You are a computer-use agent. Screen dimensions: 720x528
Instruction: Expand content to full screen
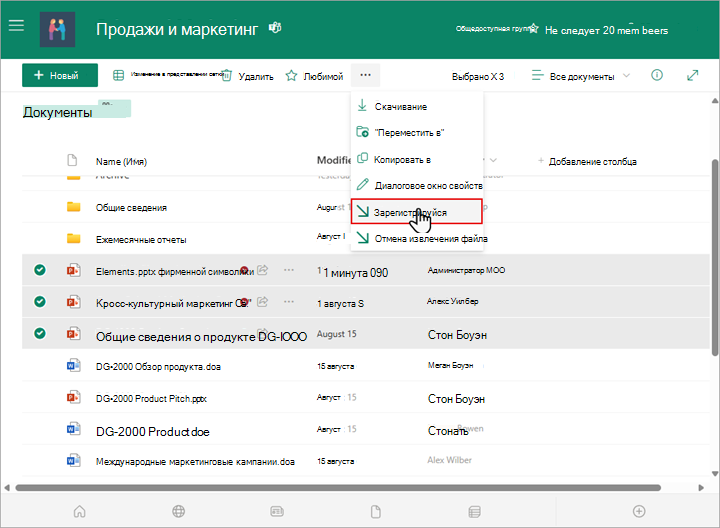point(692,75)
